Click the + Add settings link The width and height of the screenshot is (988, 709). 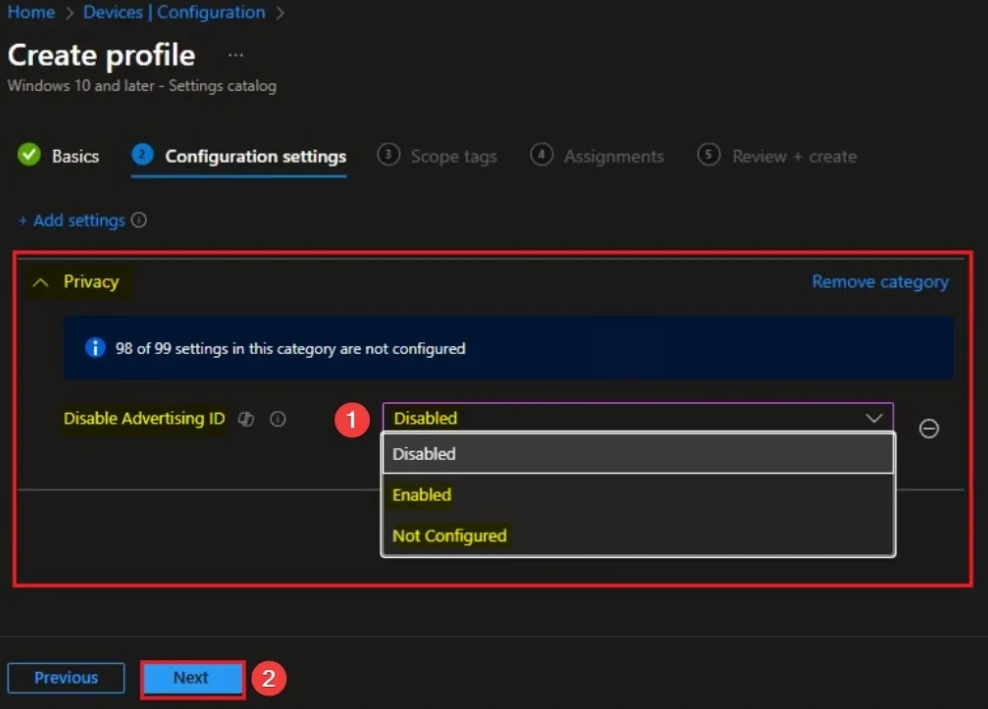(72, 221)
